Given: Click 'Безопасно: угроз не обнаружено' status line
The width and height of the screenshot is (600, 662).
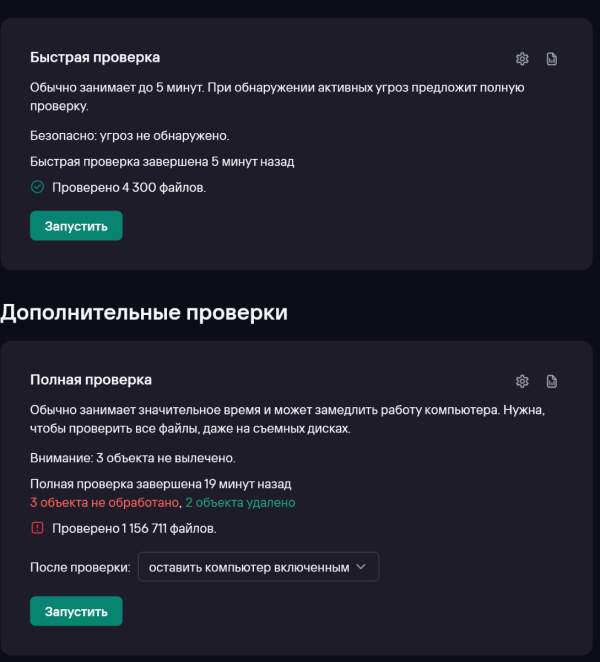Looking at the screenshot, I should (x=130, y=135).
